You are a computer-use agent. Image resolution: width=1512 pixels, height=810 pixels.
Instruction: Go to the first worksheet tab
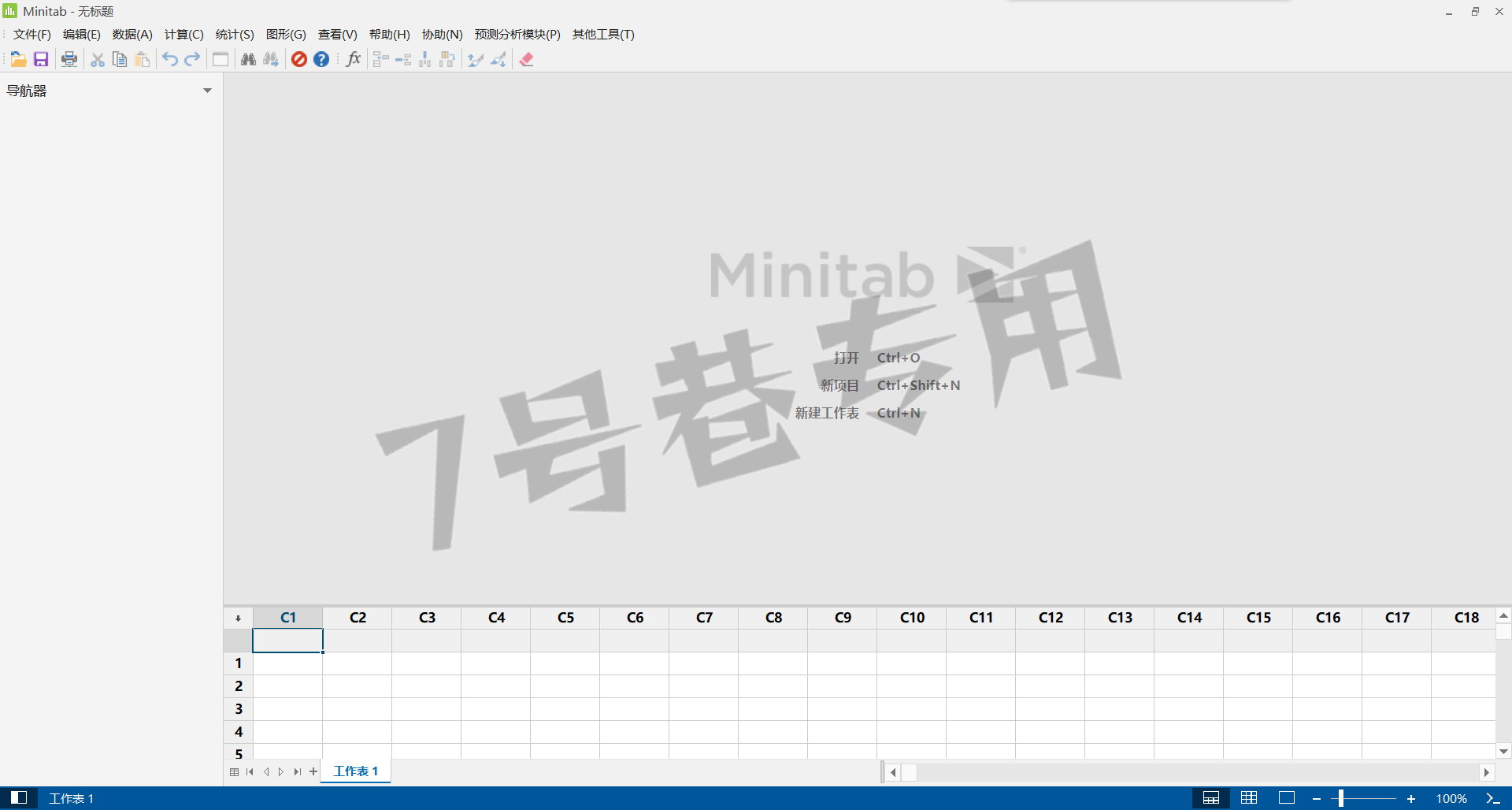[250, 772]
